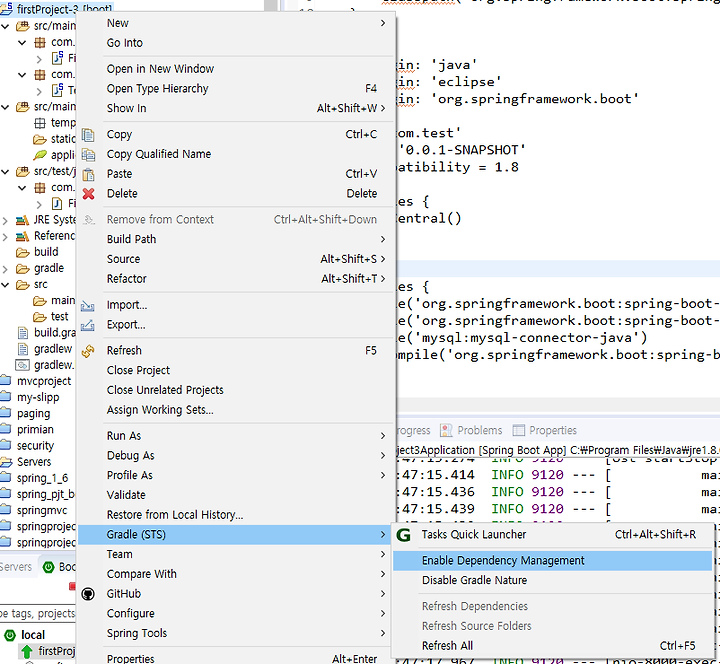
Task: Click the green Gradle G icon
Action: [404, 535]
